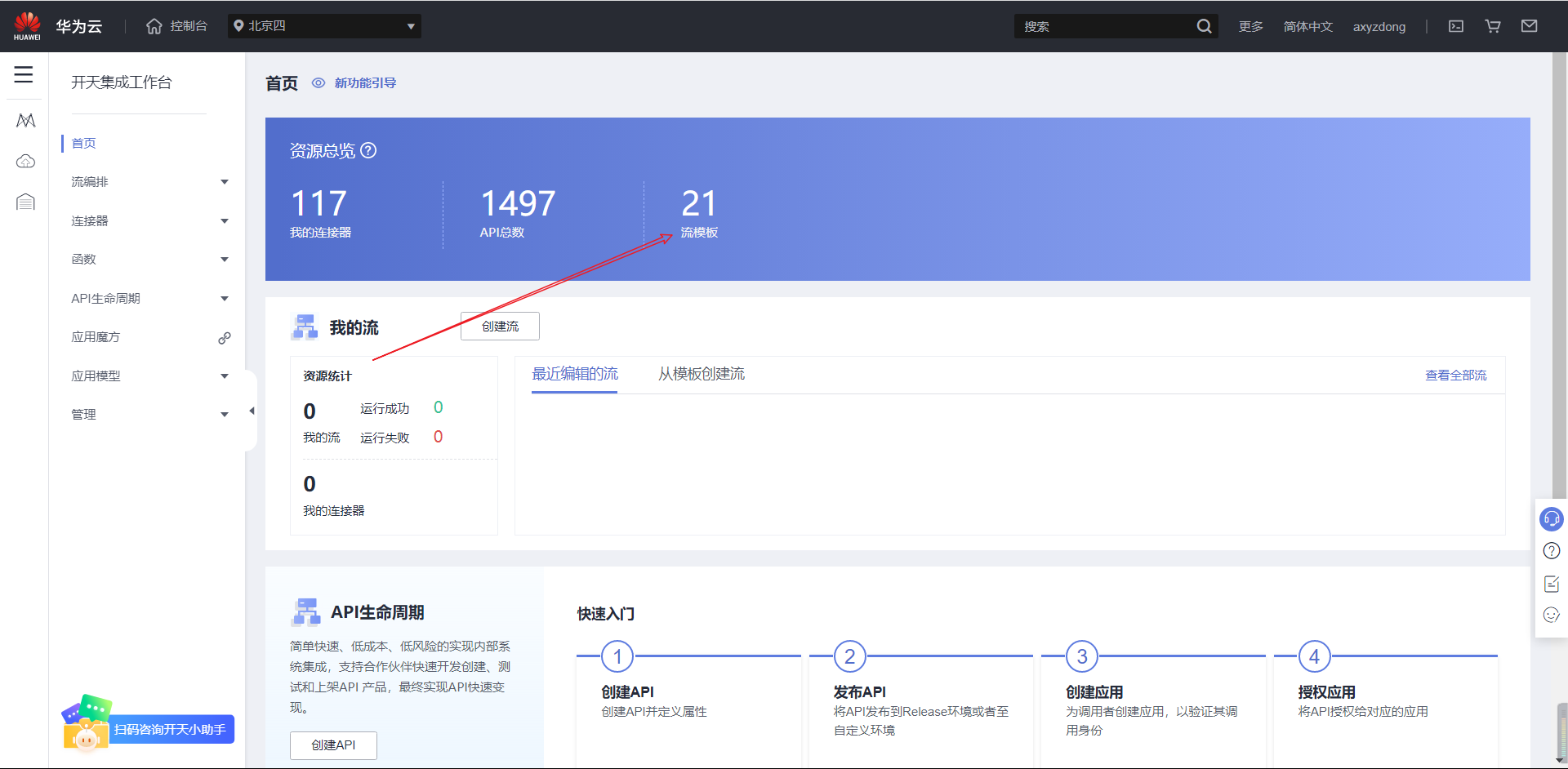This screenshot has height=769, width=1568.
Task: Click the Huawei Cloud logo
Action: [27, 26]
